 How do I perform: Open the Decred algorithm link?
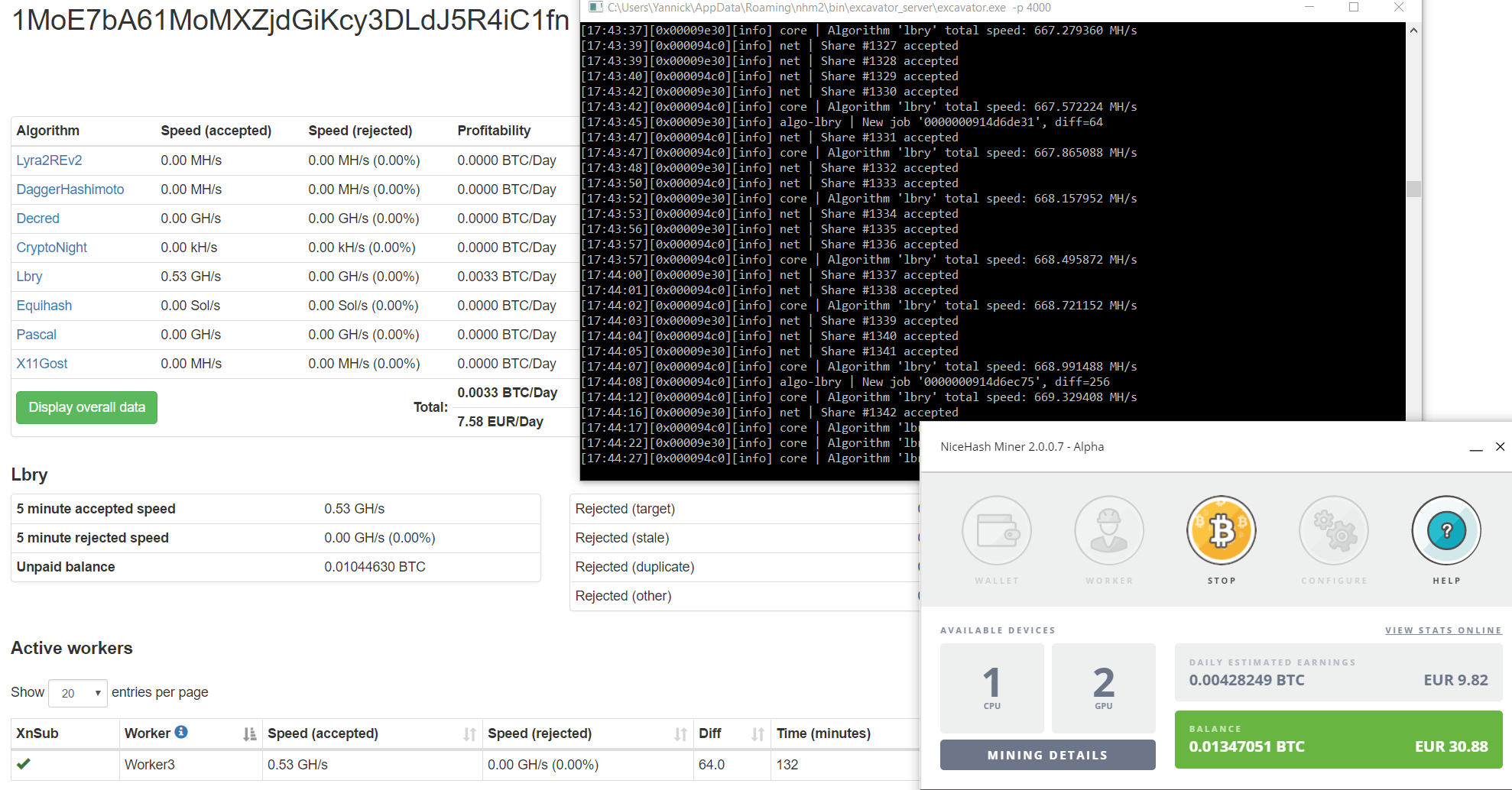38,219
